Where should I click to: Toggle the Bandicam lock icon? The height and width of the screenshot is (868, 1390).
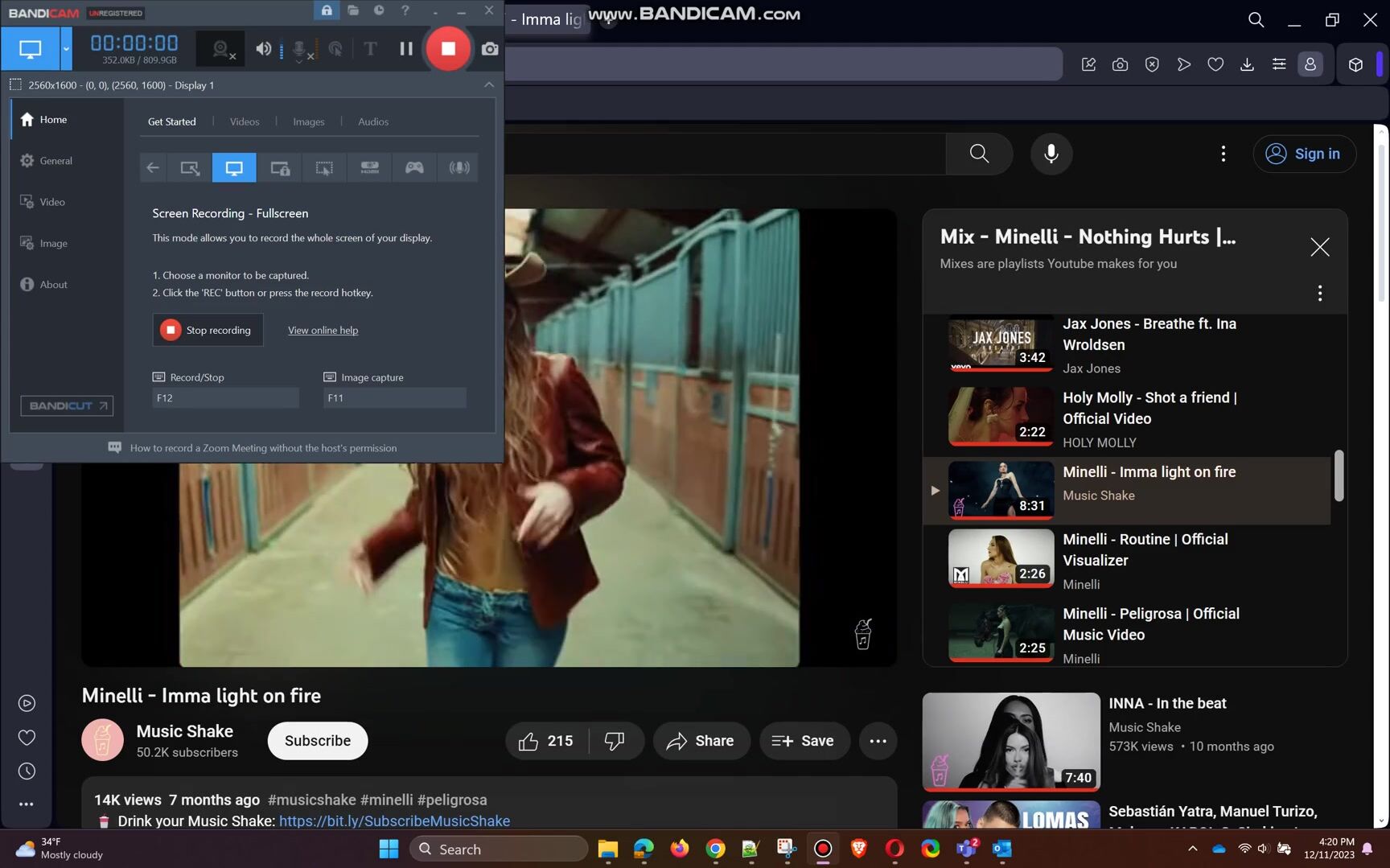(x=327, y=10)
